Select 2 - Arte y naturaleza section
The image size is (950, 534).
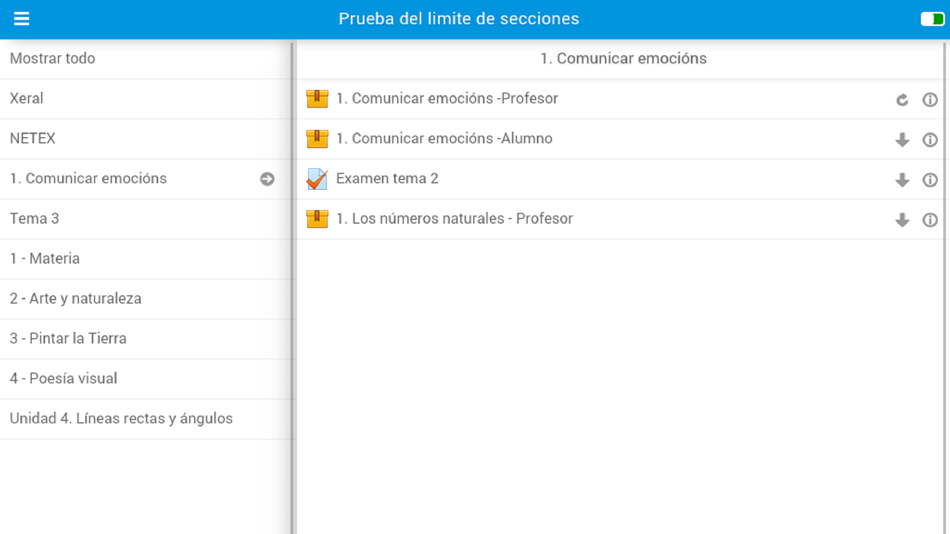145,299
